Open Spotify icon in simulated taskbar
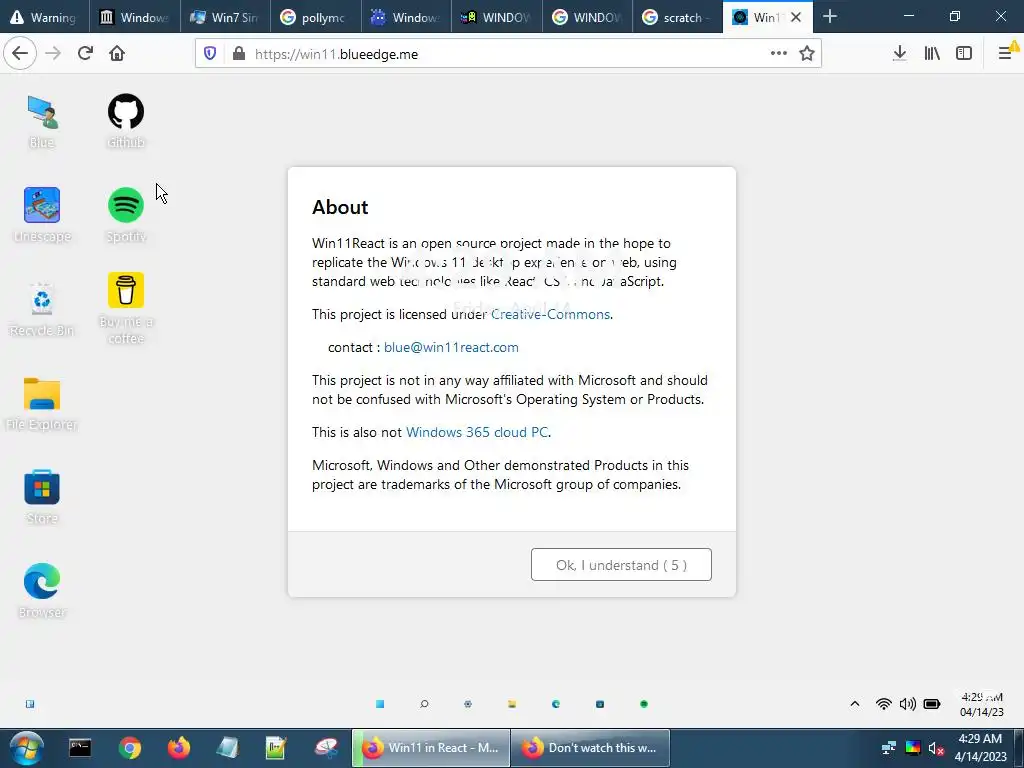Screen dimensions: 1024x768 click(x=644, y=704)
